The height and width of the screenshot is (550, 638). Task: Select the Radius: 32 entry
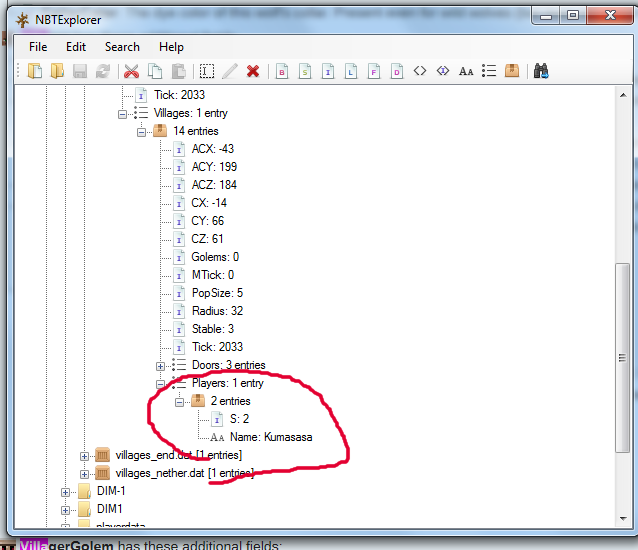(x=217, y=311)
